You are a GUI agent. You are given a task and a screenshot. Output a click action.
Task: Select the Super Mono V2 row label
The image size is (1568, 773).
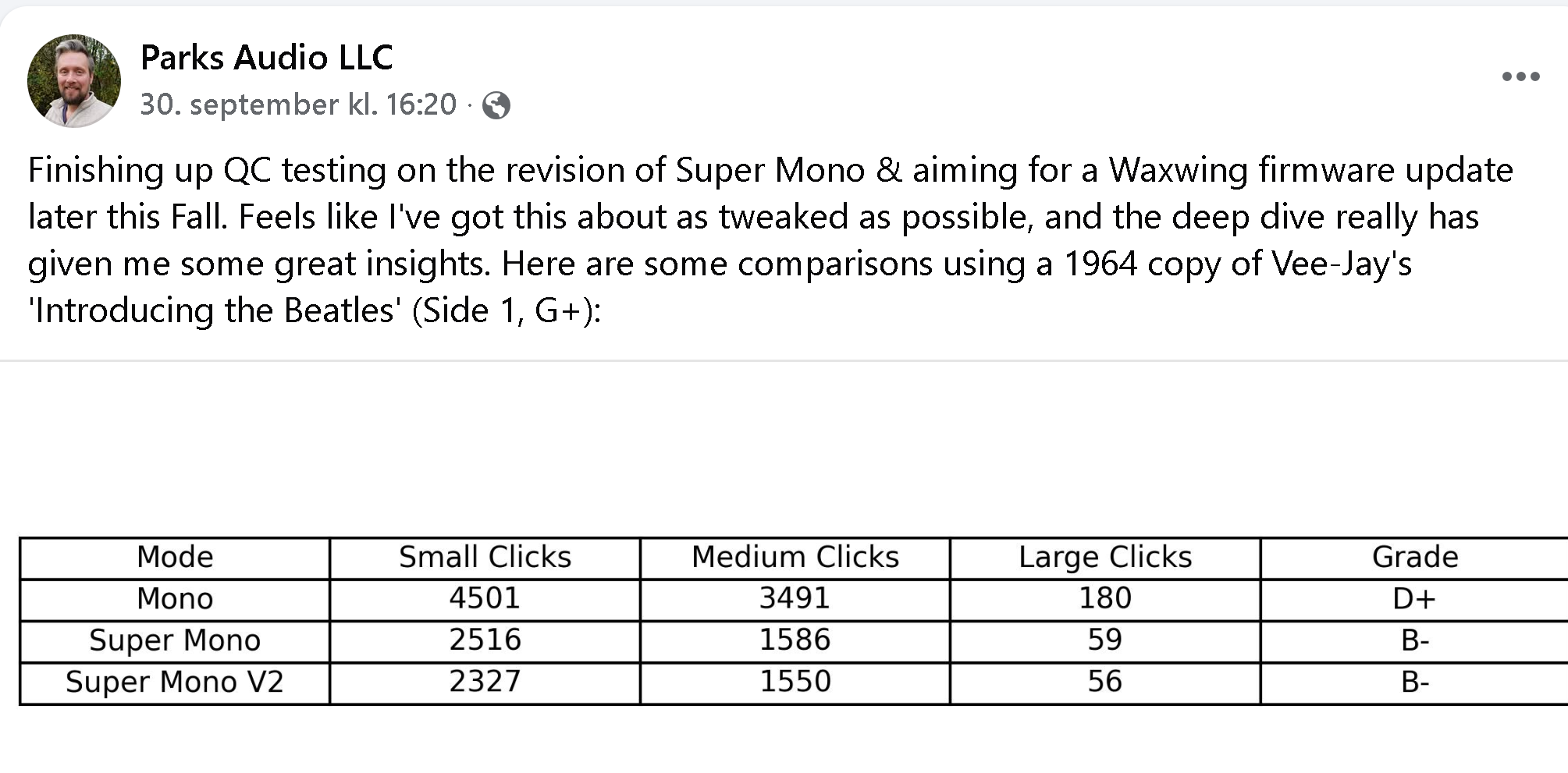[175, 683]
